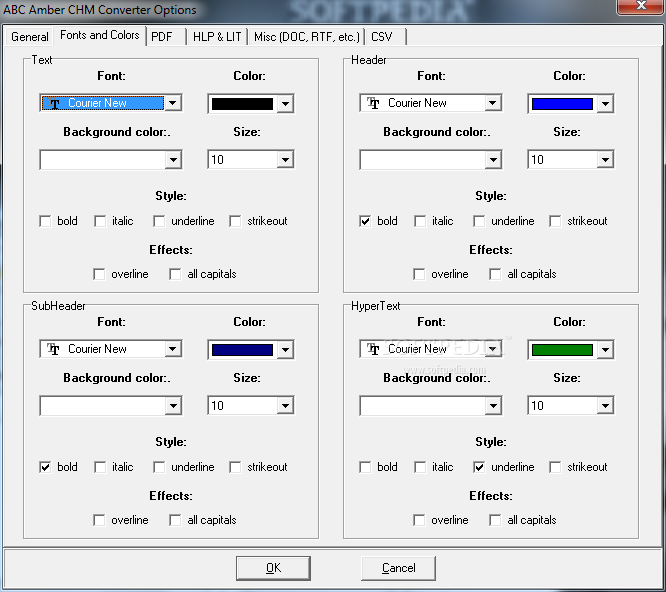
Task: Toggle all capitals in the HyperText group
Action: pos(495,520)
